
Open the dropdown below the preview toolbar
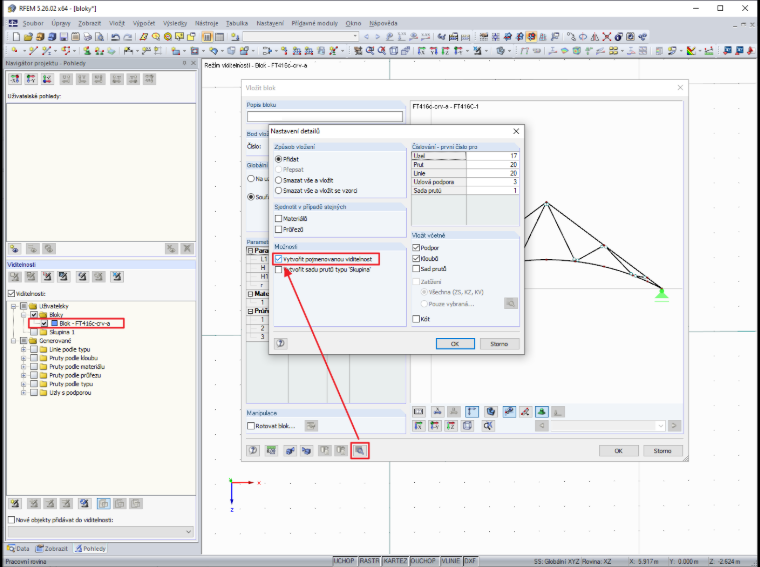660,426
